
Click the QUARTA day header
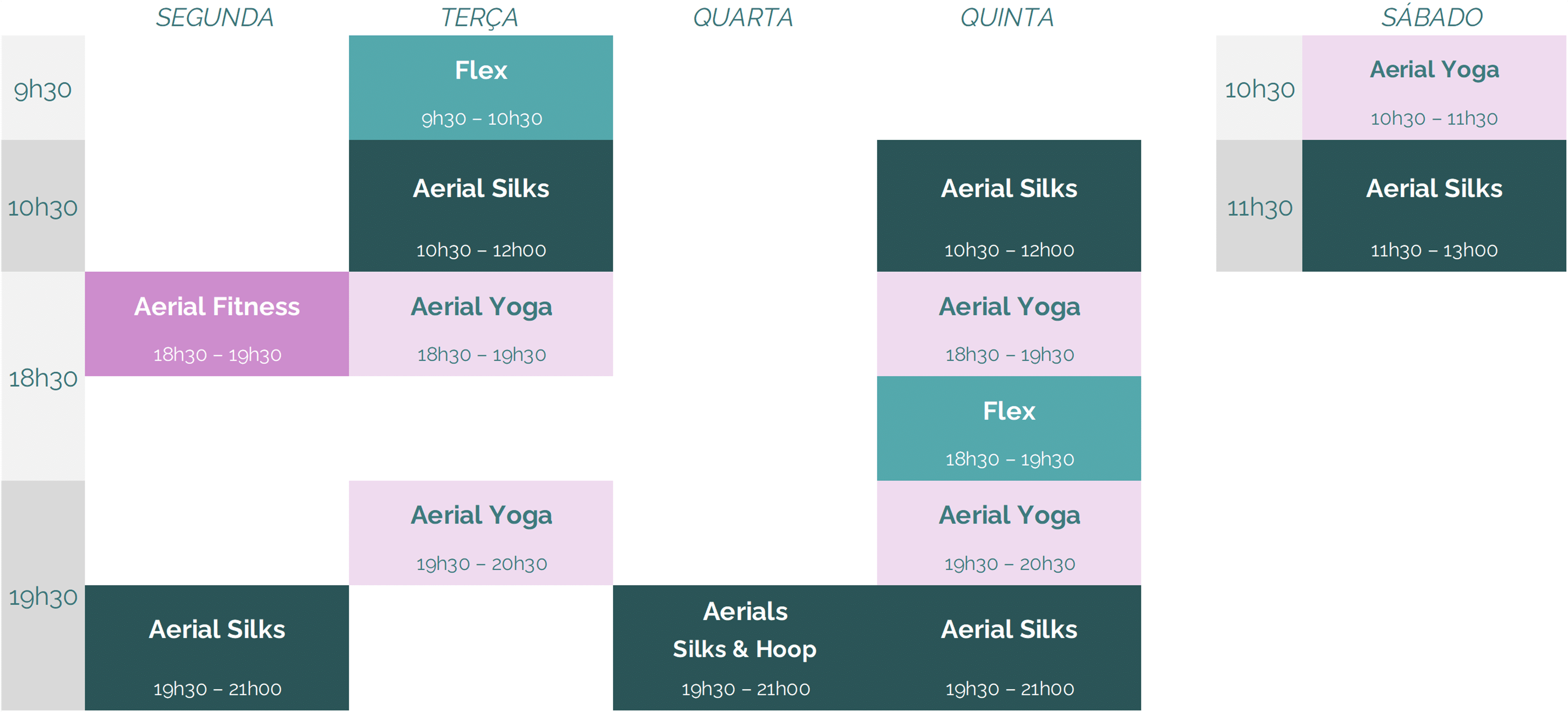click(x=743, y=18)
